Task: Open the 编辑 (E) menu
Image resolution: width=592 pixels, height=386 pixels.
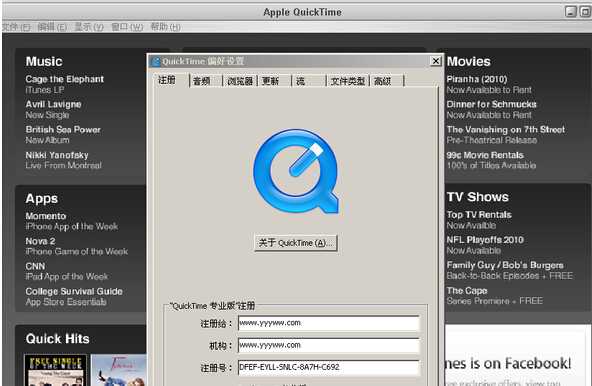Action: 52,27
